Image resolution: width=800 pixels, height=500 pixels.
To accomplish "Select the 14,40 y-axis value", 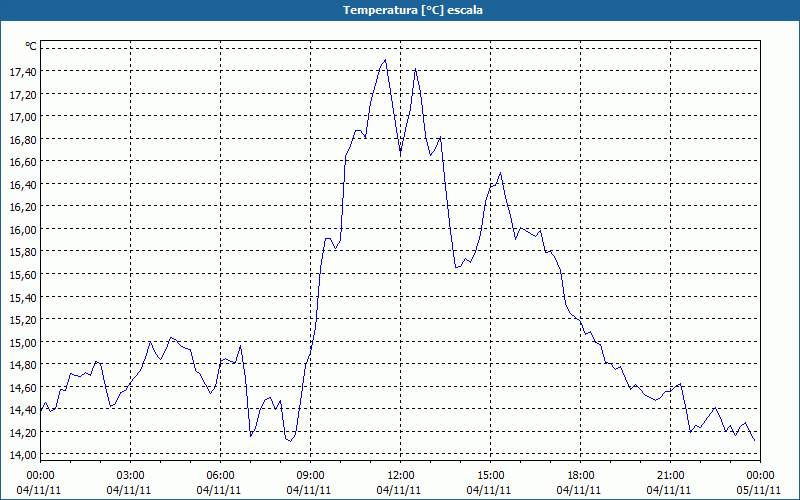I will pos(23,410).
